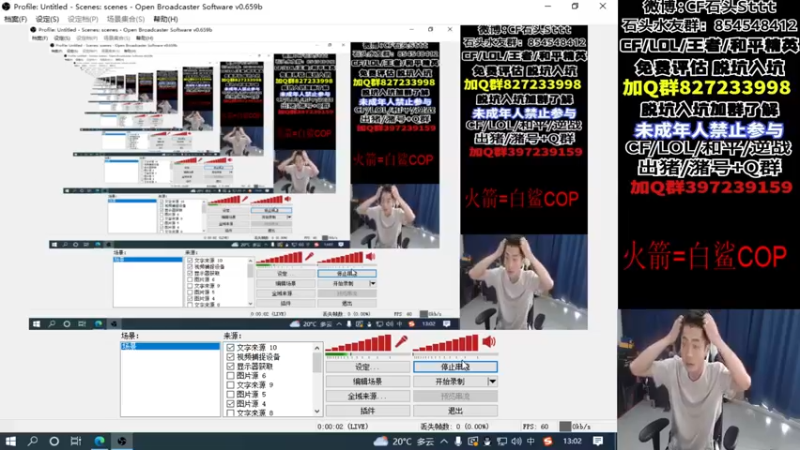
Task: Open dropdown arrow beside 开始录制
Action: 492,382
